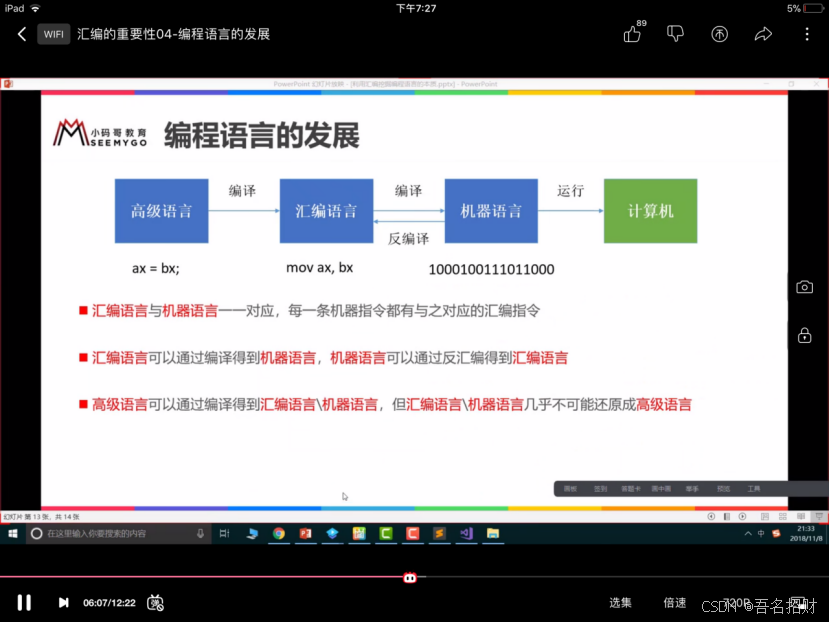Capture a screenshot with the camera icon
The image size is (830, 623).
tap(805, 287)
